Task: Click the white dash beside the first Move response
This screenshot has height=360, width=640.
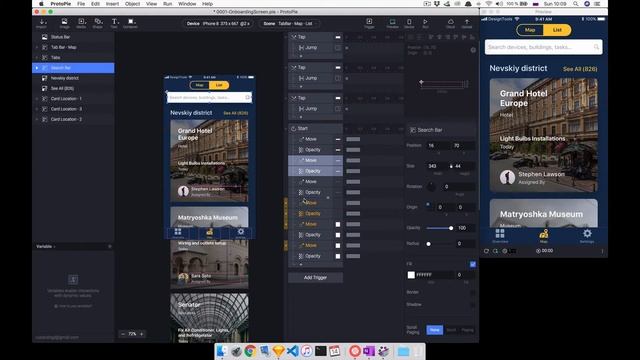Action: coord(338,139)
